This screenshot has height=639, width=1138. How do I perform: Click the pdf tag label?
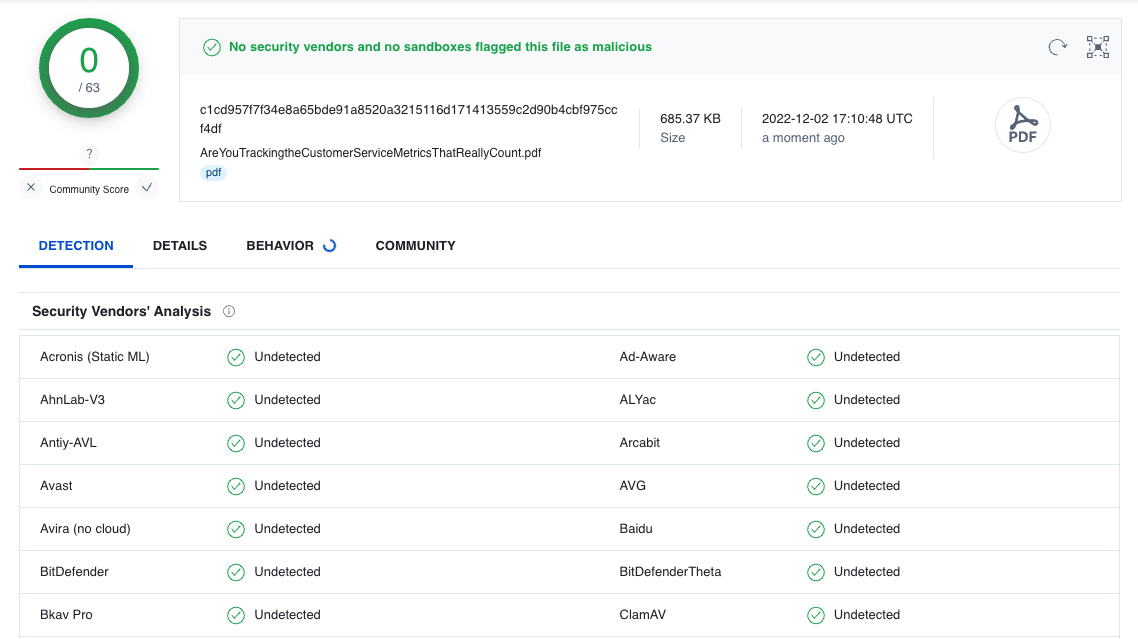coord(214,173)
